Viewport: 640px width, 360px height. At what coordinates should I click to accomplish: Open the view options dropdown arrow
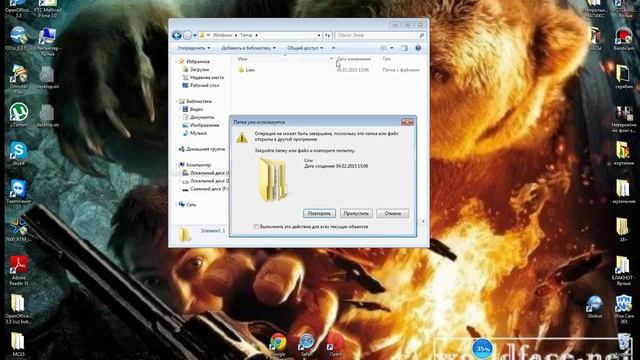pyautogui.click(x=392, y=48)
